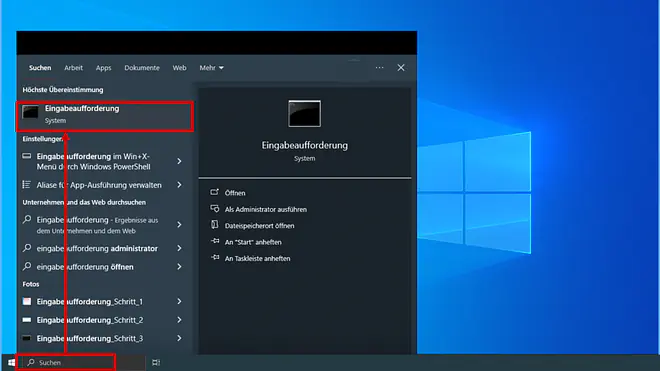This screenshot has height=371, width=660.
Task: Expand Eingabeaufforderung_Schritt_3 arrow
Action: pos(179,339)
